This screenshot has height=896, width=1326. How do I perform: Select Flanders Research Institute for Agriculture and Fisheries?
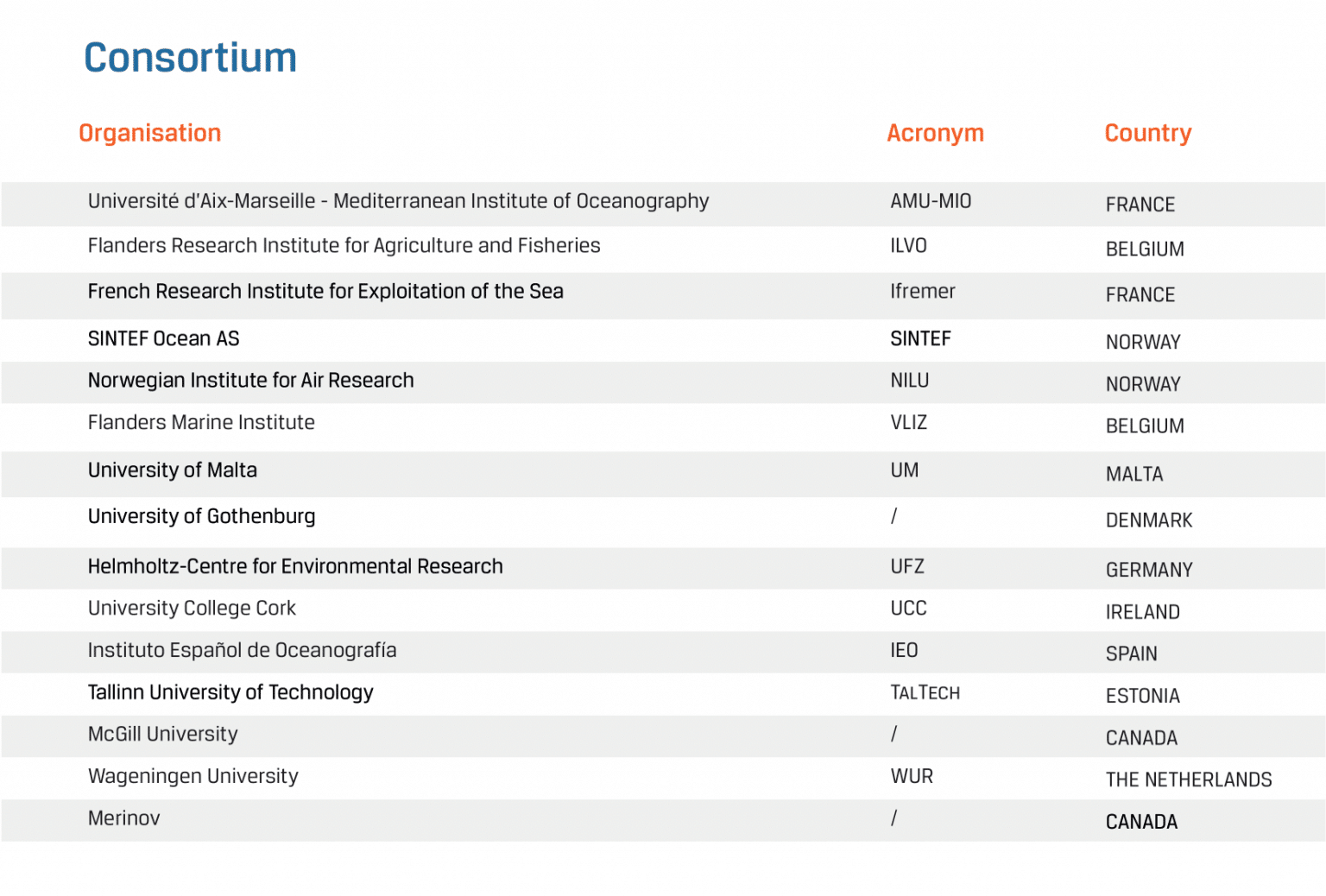344,246
